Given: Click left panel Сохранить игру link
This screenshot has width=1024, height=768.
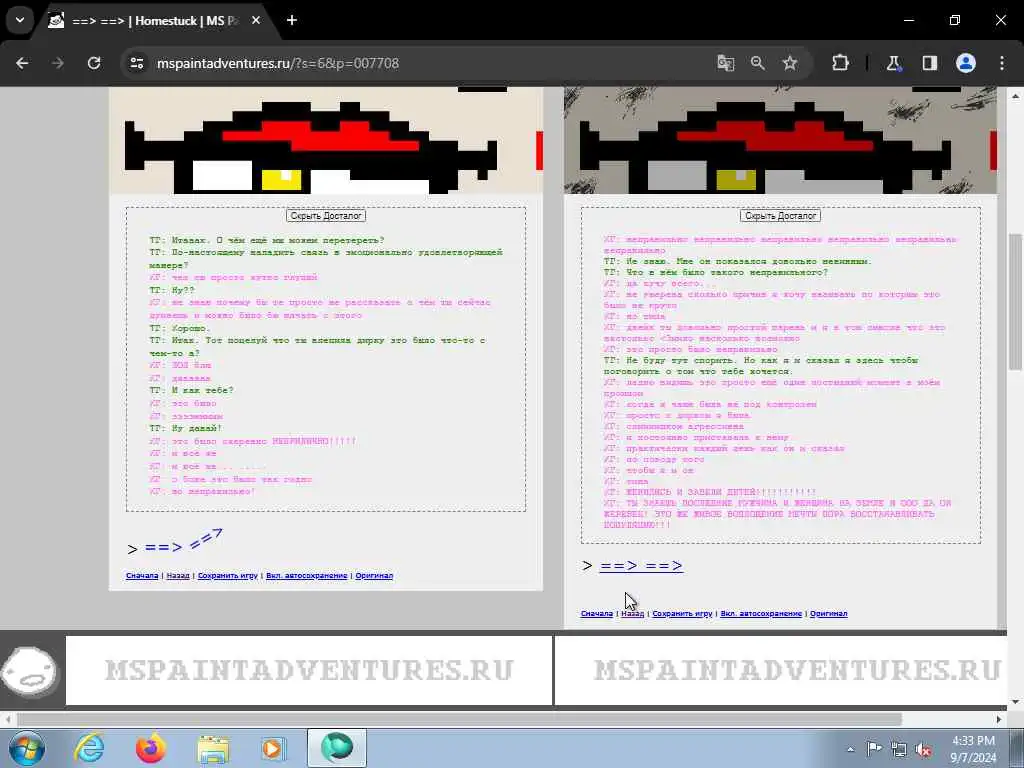Looking at the screenshot, I should (x=228, y=575).
